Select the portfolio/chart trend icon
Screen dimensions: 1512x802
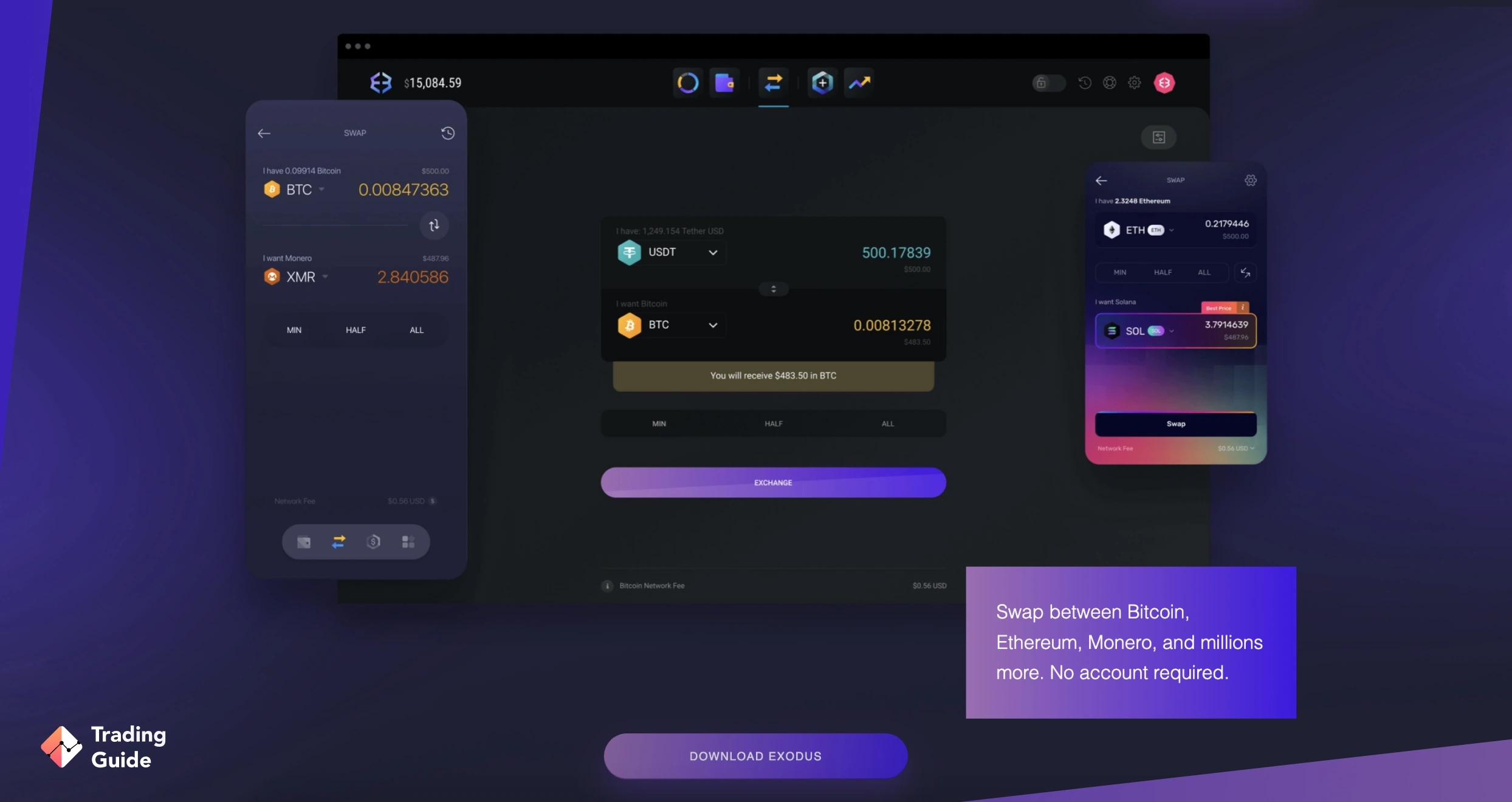coord(859,82)
